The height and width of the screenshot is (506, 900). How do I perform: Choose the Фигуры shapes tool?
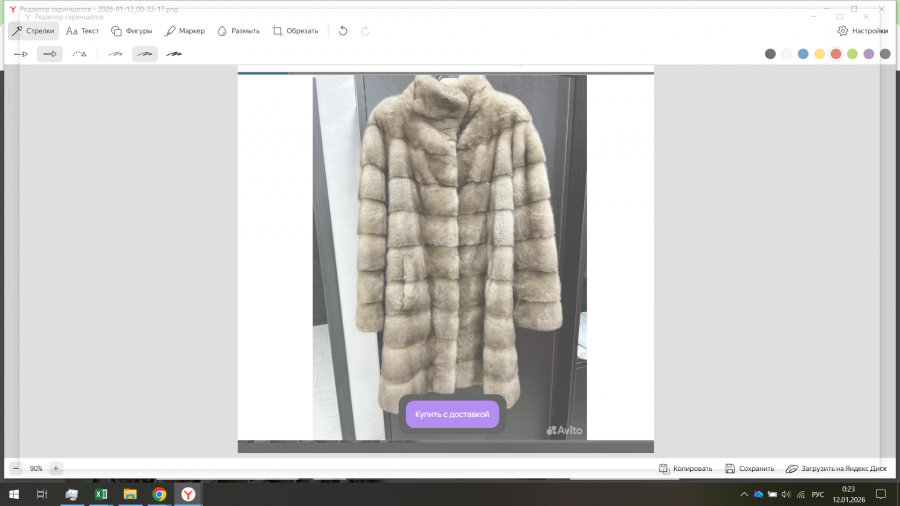[131, 31]
